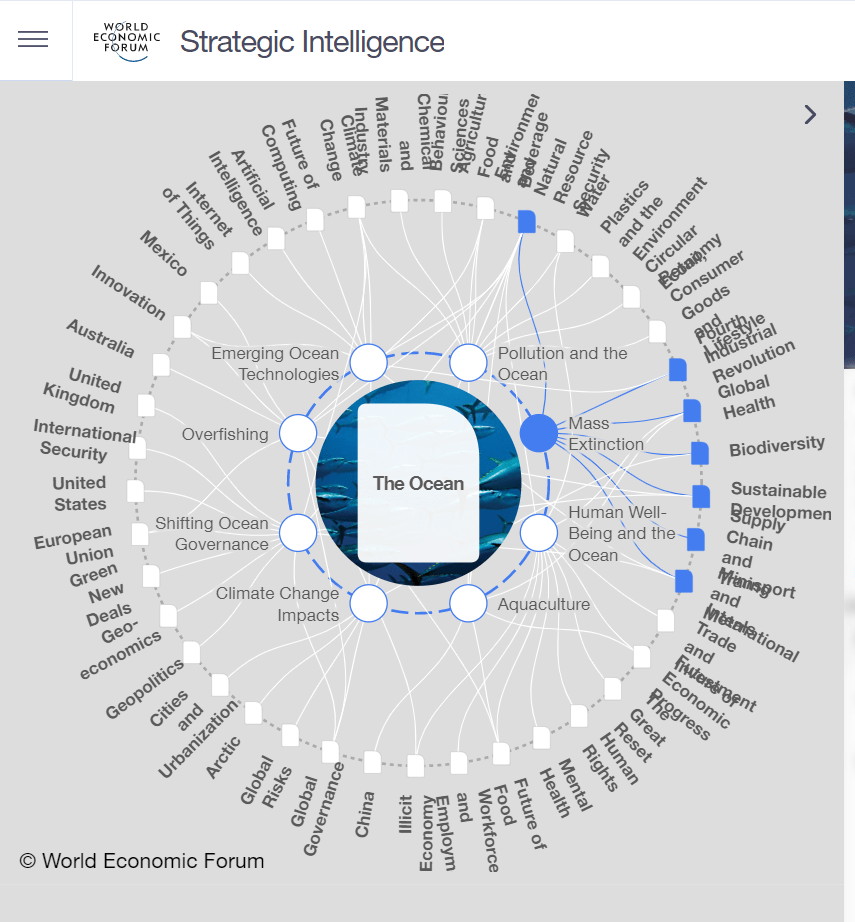Expand the side panel chevron arrow

point(810,115)
